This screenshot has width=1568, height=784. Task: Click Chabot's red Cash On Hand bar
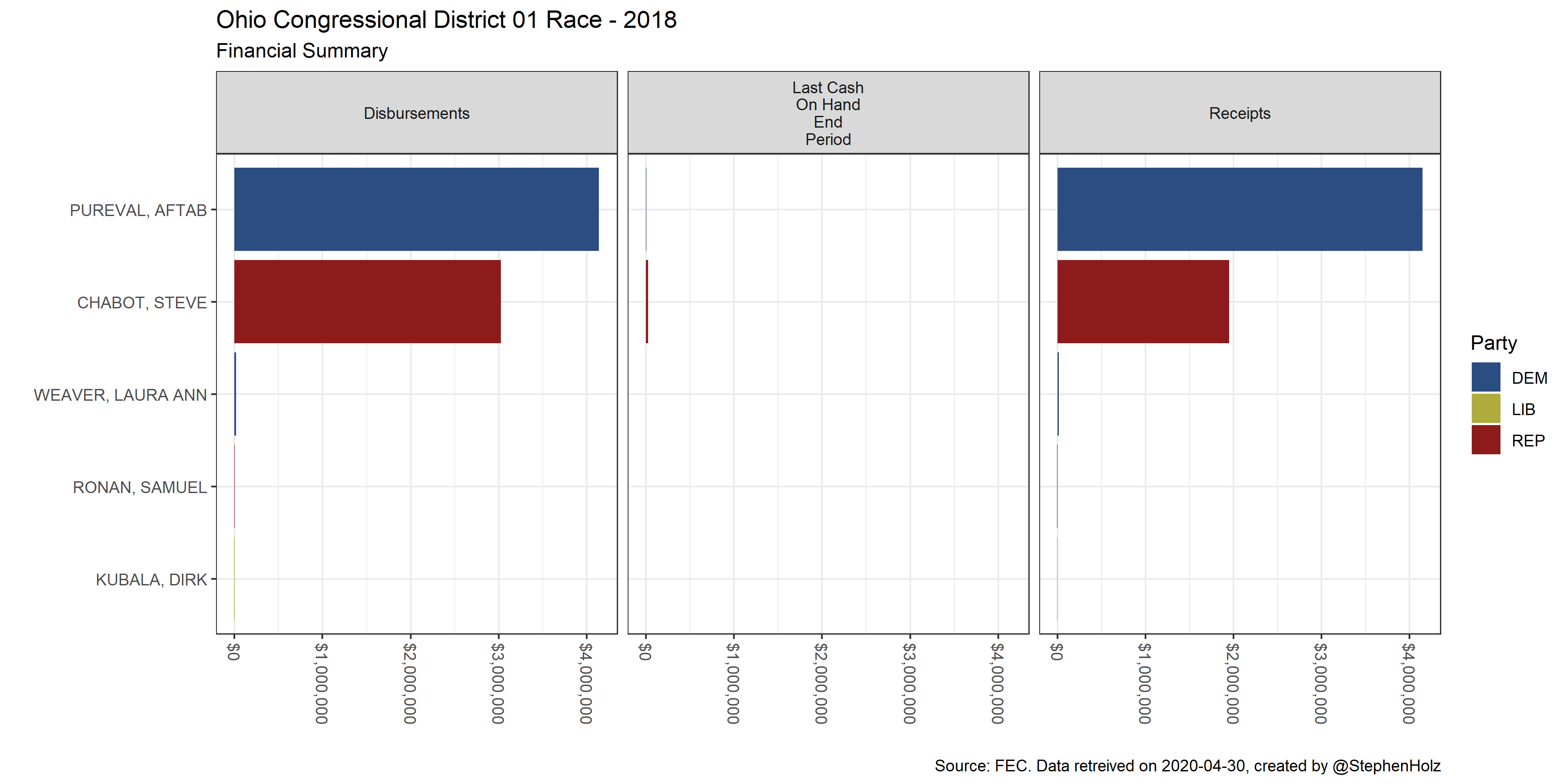pos(647,301)
